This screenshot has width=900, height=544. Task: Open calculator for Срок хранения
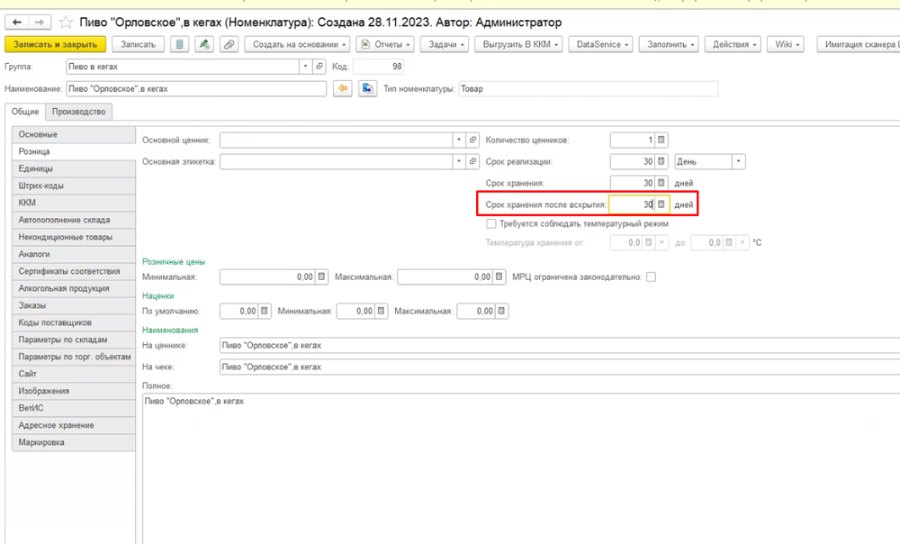coord(661,182)
